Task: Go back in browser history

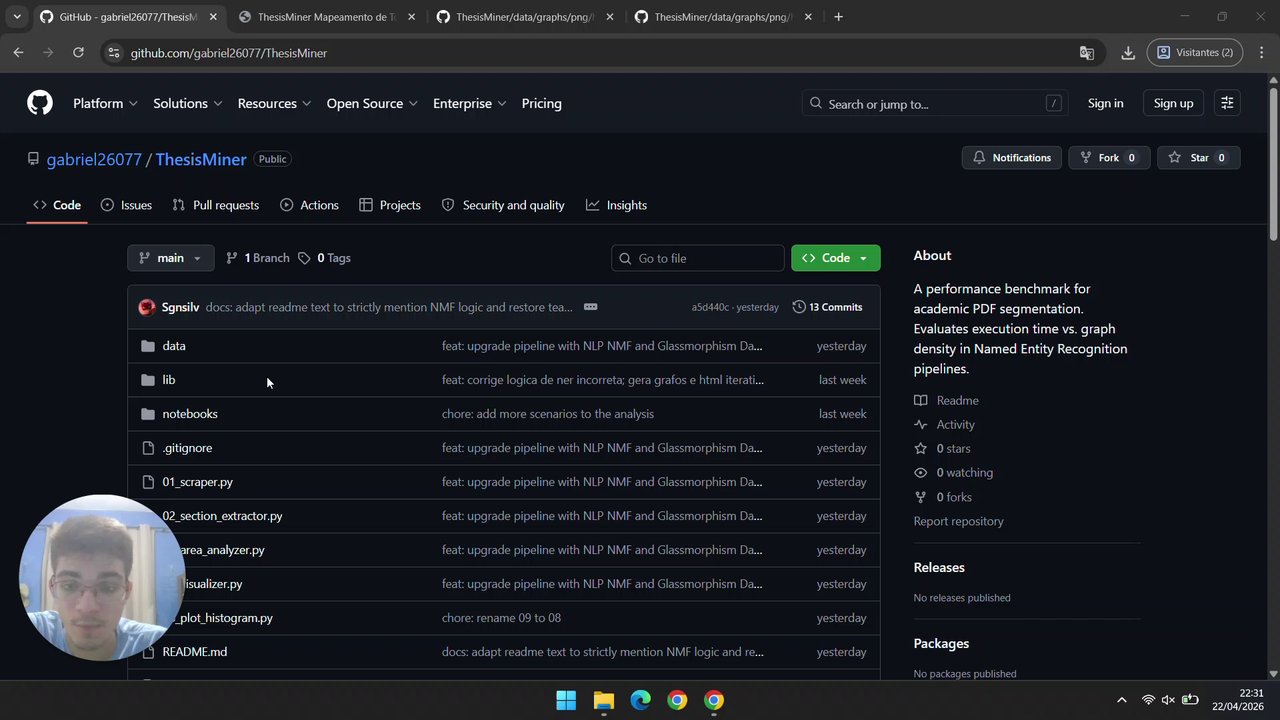Action: (18, 53)
